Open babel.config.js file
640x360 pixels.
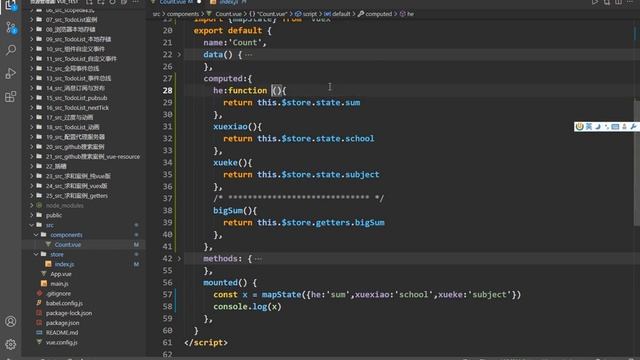(x=64, y=303)
